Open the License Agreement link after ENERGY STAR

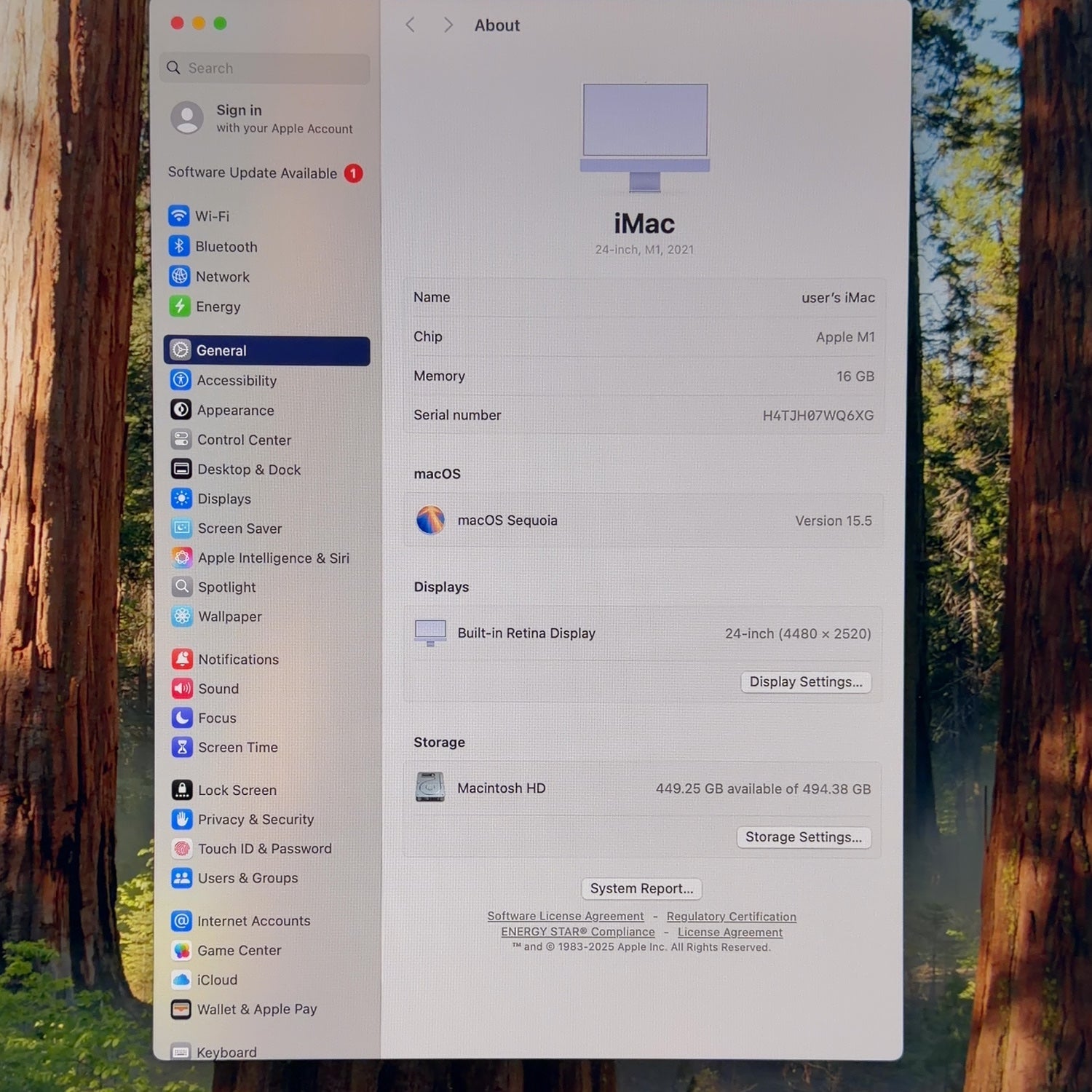click(x=730, y=933)
